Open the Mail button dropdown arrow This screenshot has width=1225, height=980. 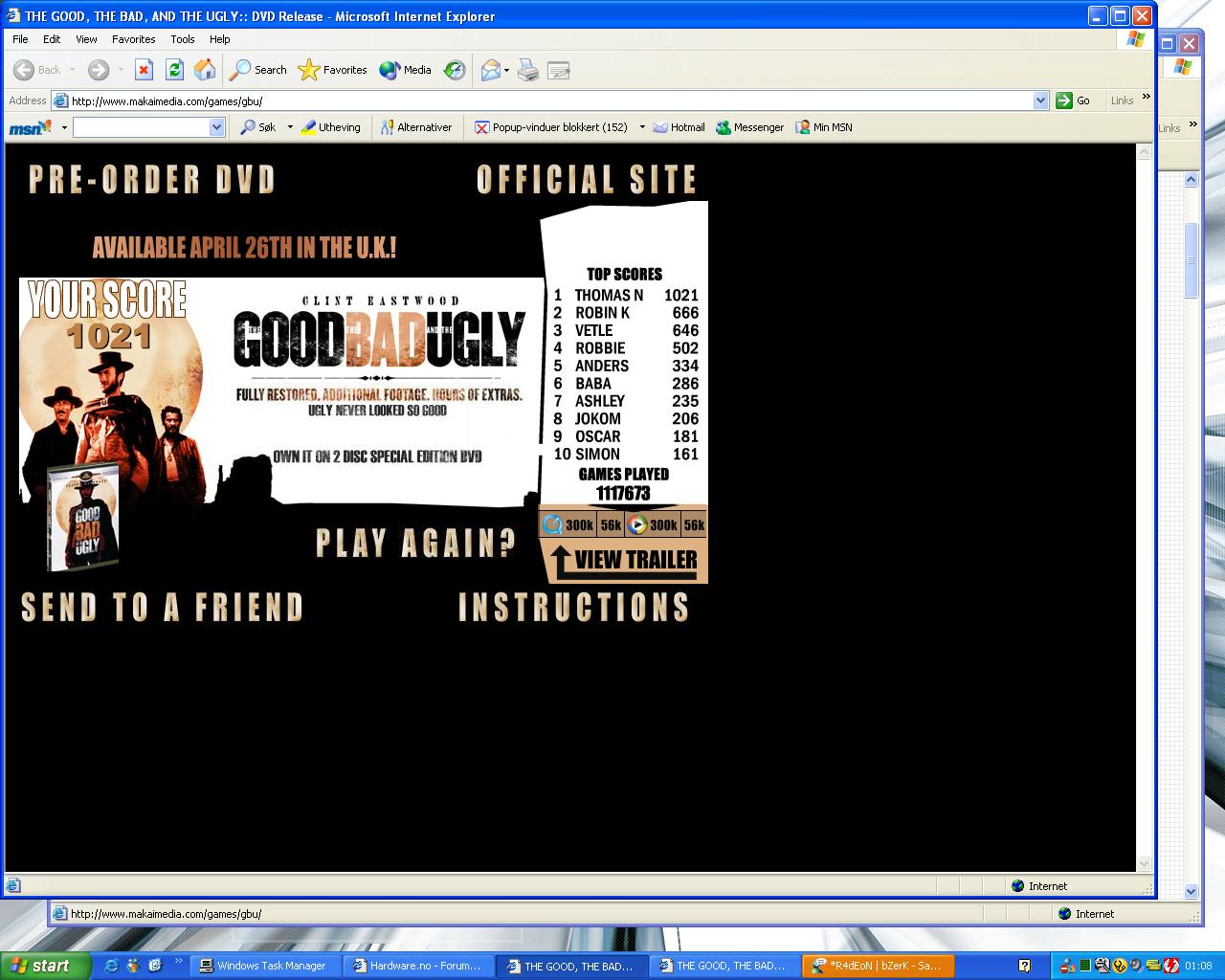click(506, 70)
